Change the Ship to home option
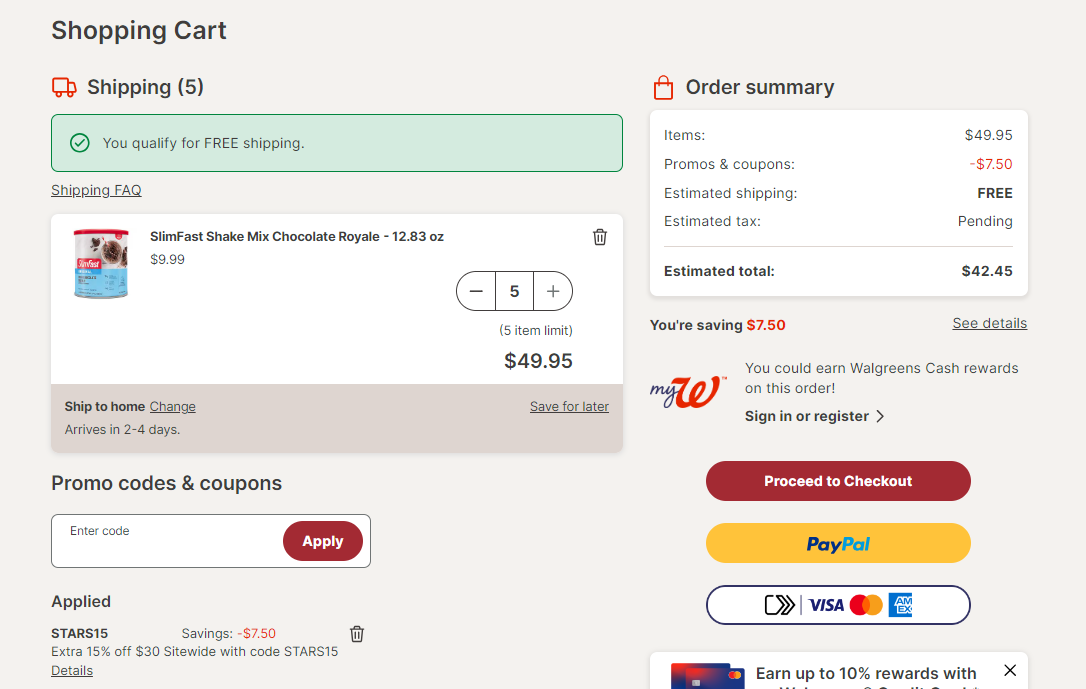 172,406
